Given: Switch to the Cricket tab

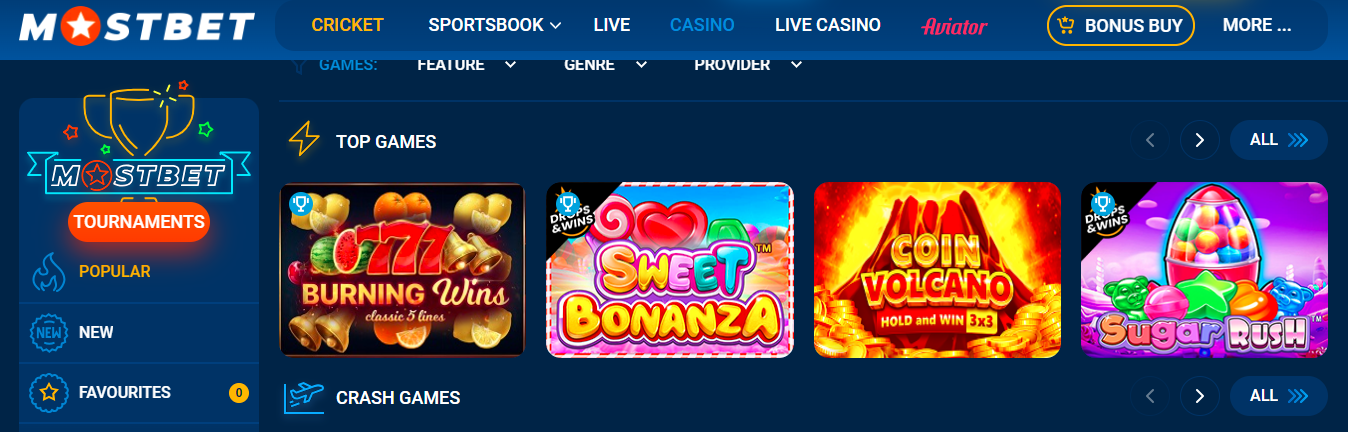Looking at the screenshot, I should point(347,25).
